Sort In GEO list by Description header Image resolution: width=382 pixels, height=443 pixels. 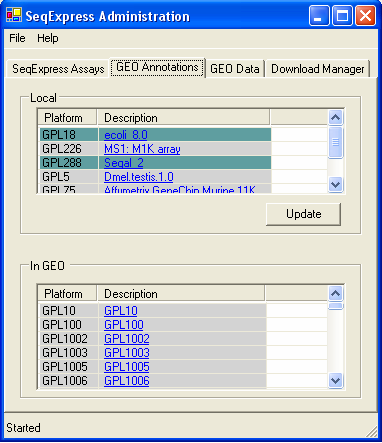click(181, 294)
